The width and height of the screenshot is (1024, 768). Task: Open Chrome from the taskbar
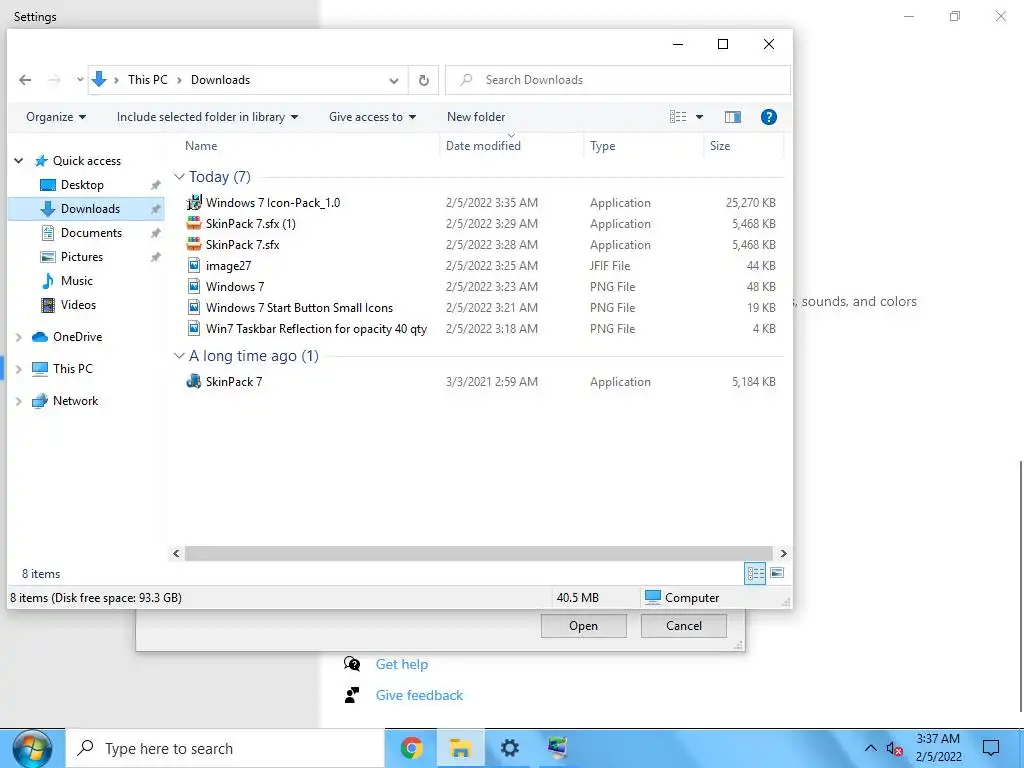411,748
